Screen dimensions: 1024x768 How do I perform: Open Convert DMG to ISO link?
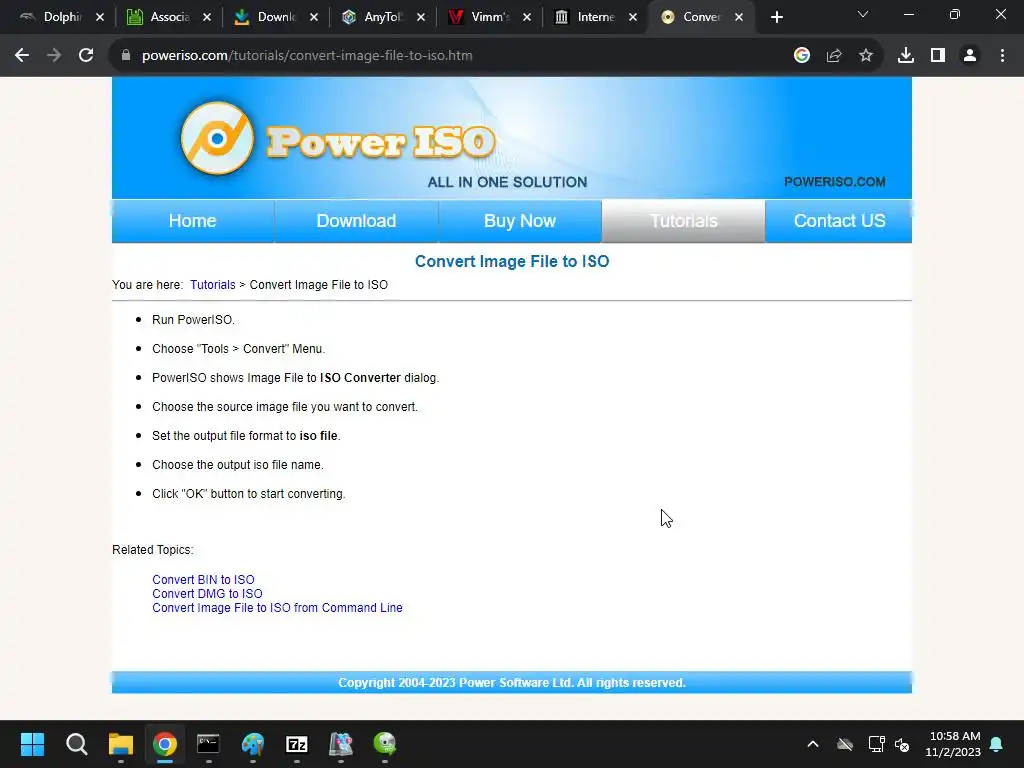tap(207, 594)
